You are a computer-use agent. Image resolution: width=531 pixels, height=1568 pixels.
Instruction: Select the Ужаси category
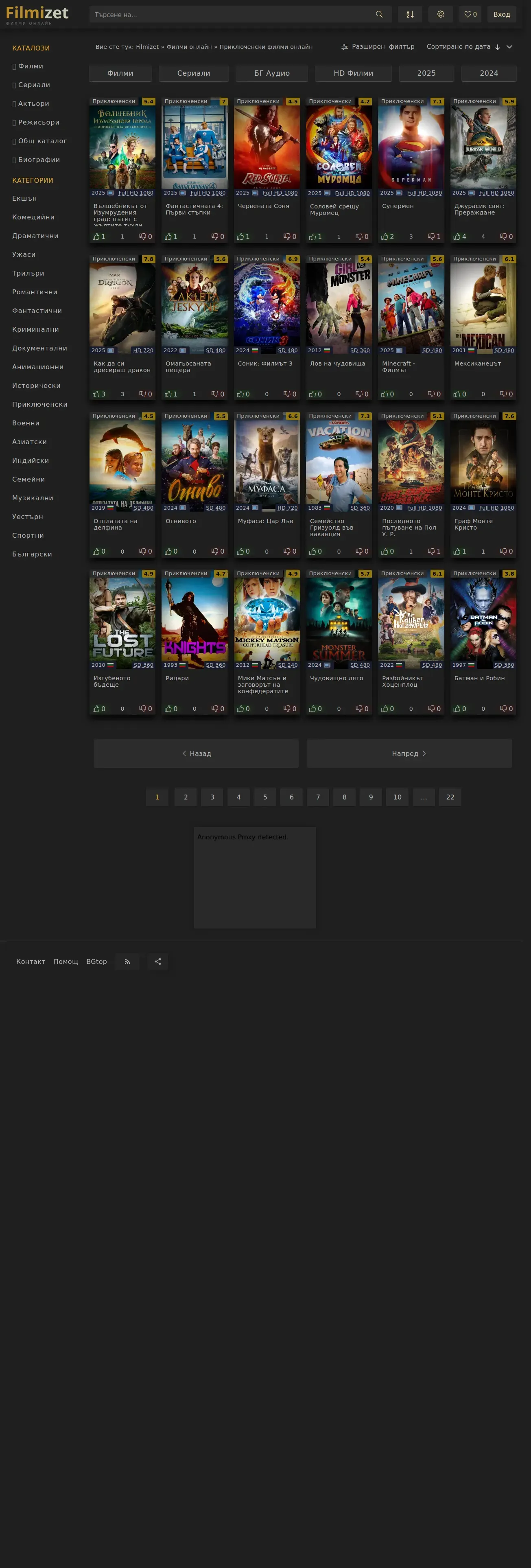tap(24, 255)
